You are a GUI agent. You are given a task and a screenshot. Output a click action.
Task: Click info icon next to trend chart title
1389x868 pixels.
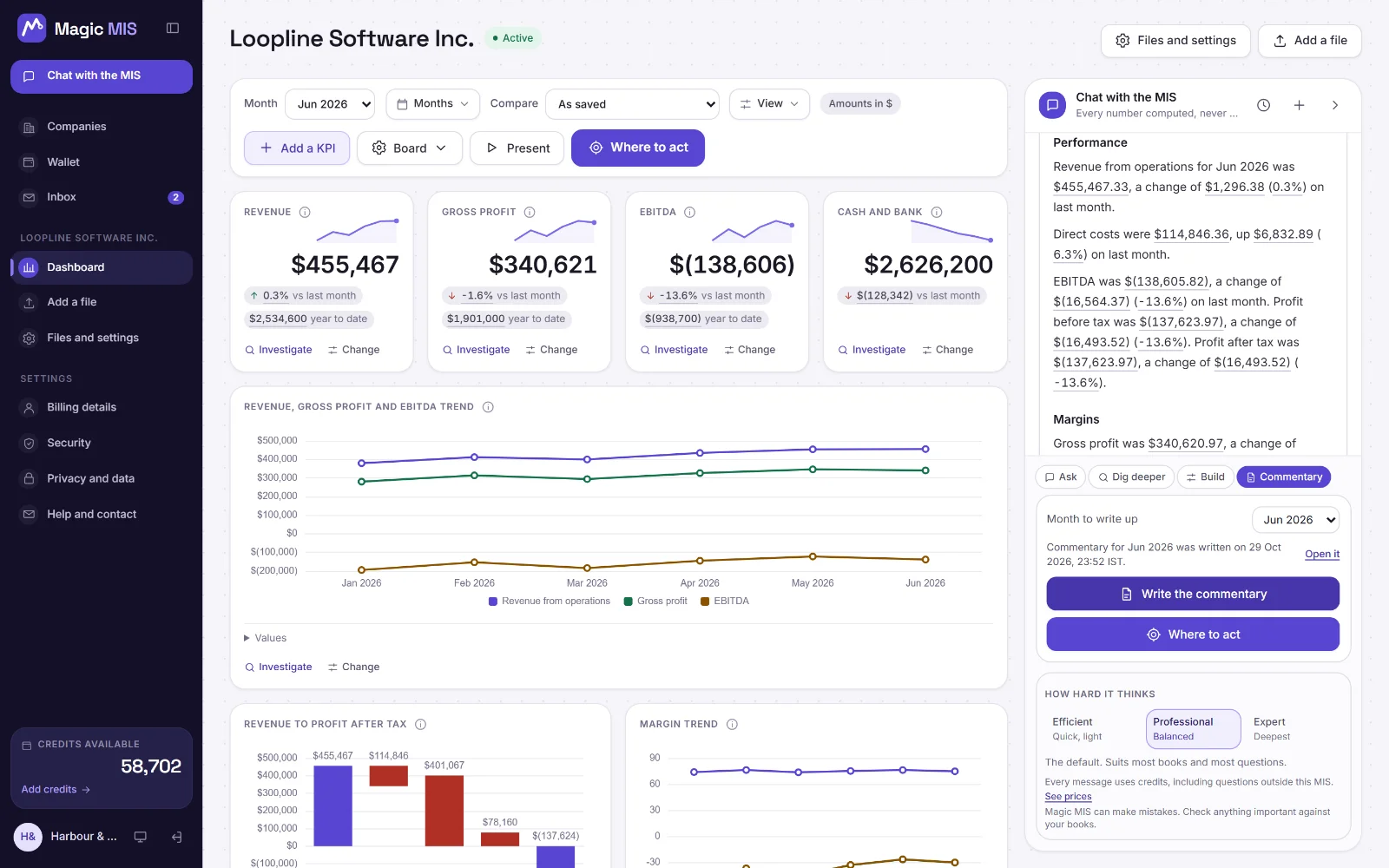[488, 407]
